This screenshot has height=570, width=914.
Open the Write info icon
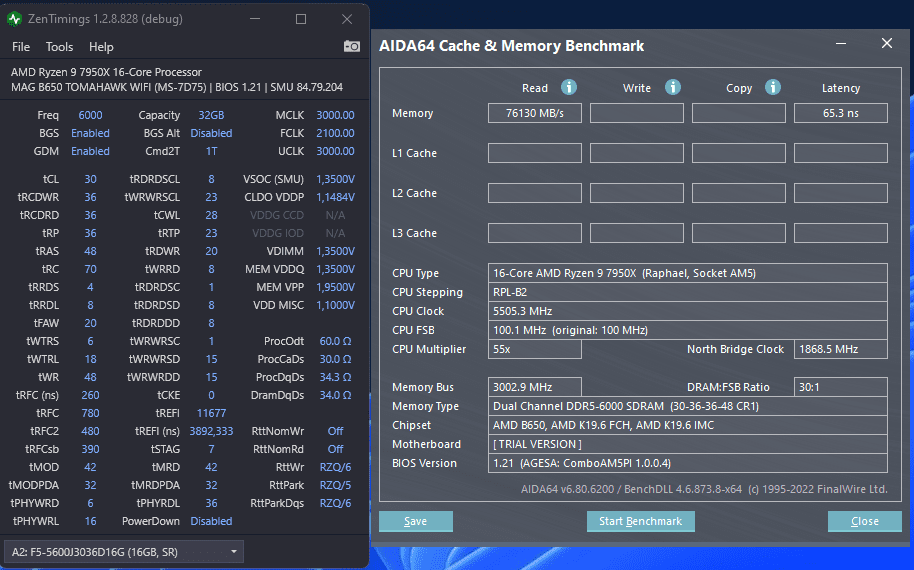(x=673, y=87)
